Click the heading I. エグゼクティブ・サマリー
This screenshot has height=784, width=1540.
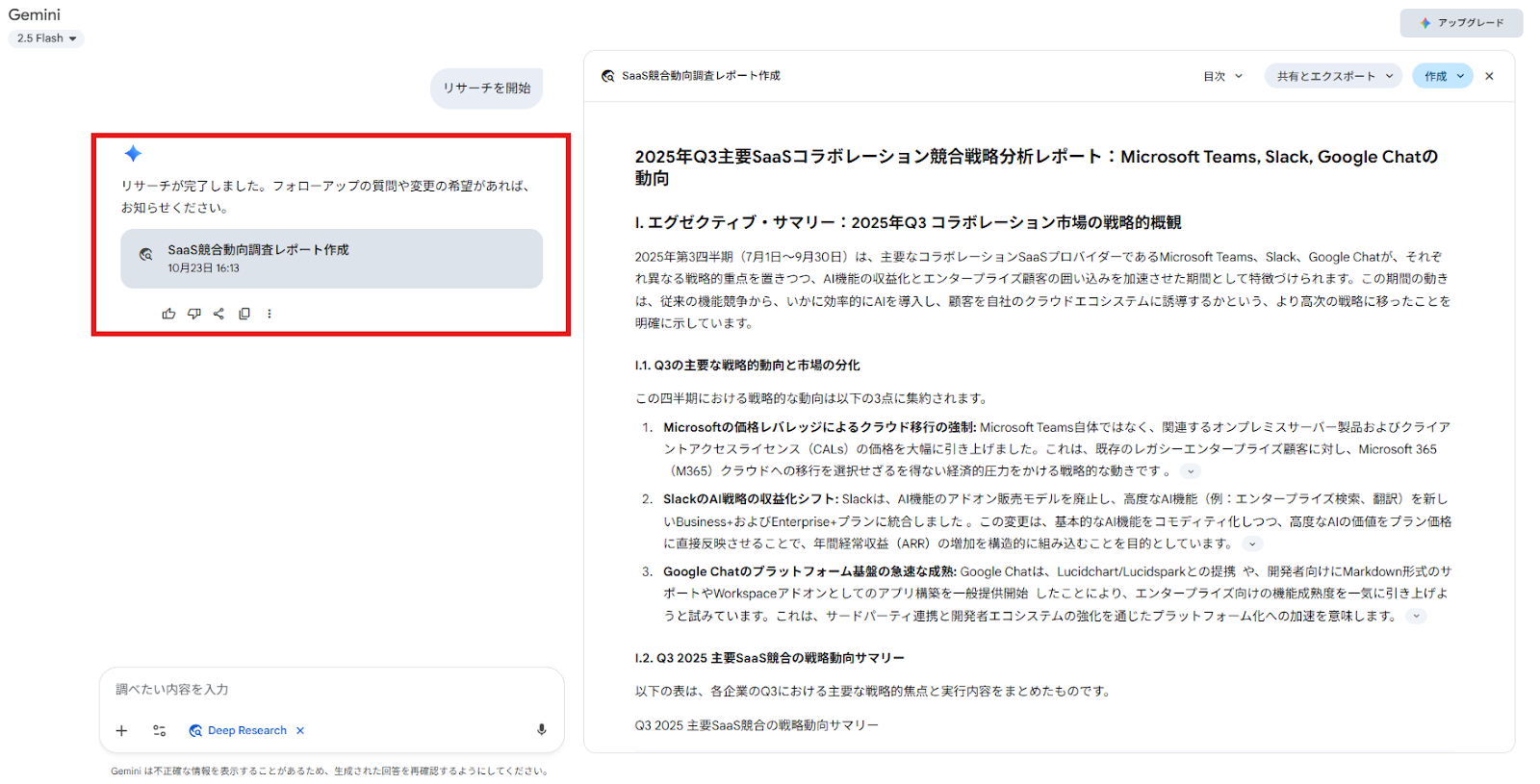tap(908, 223)
